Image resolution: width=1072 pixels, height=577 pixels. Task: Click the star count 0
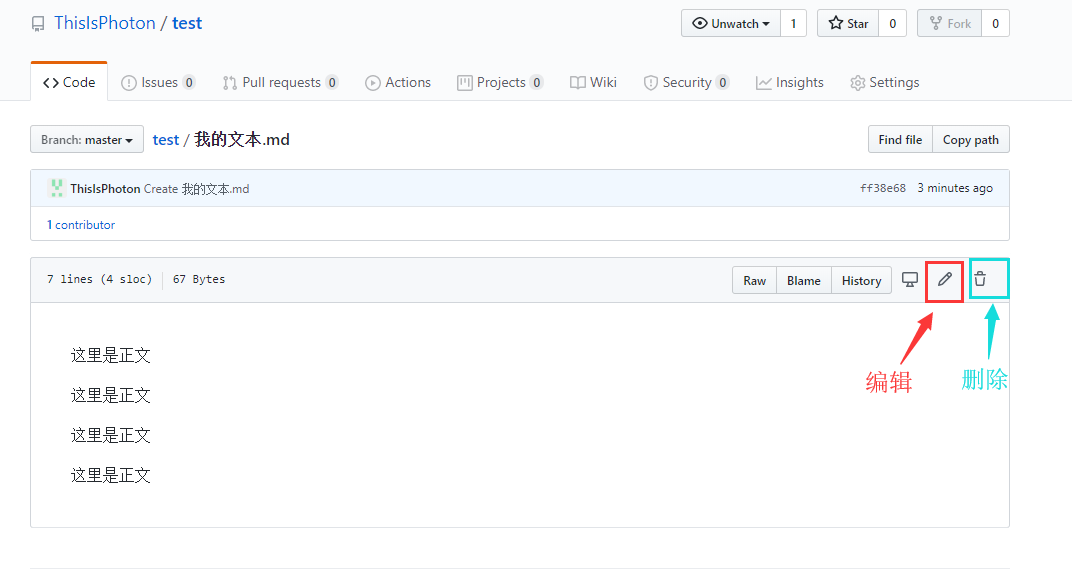(892, 23)
